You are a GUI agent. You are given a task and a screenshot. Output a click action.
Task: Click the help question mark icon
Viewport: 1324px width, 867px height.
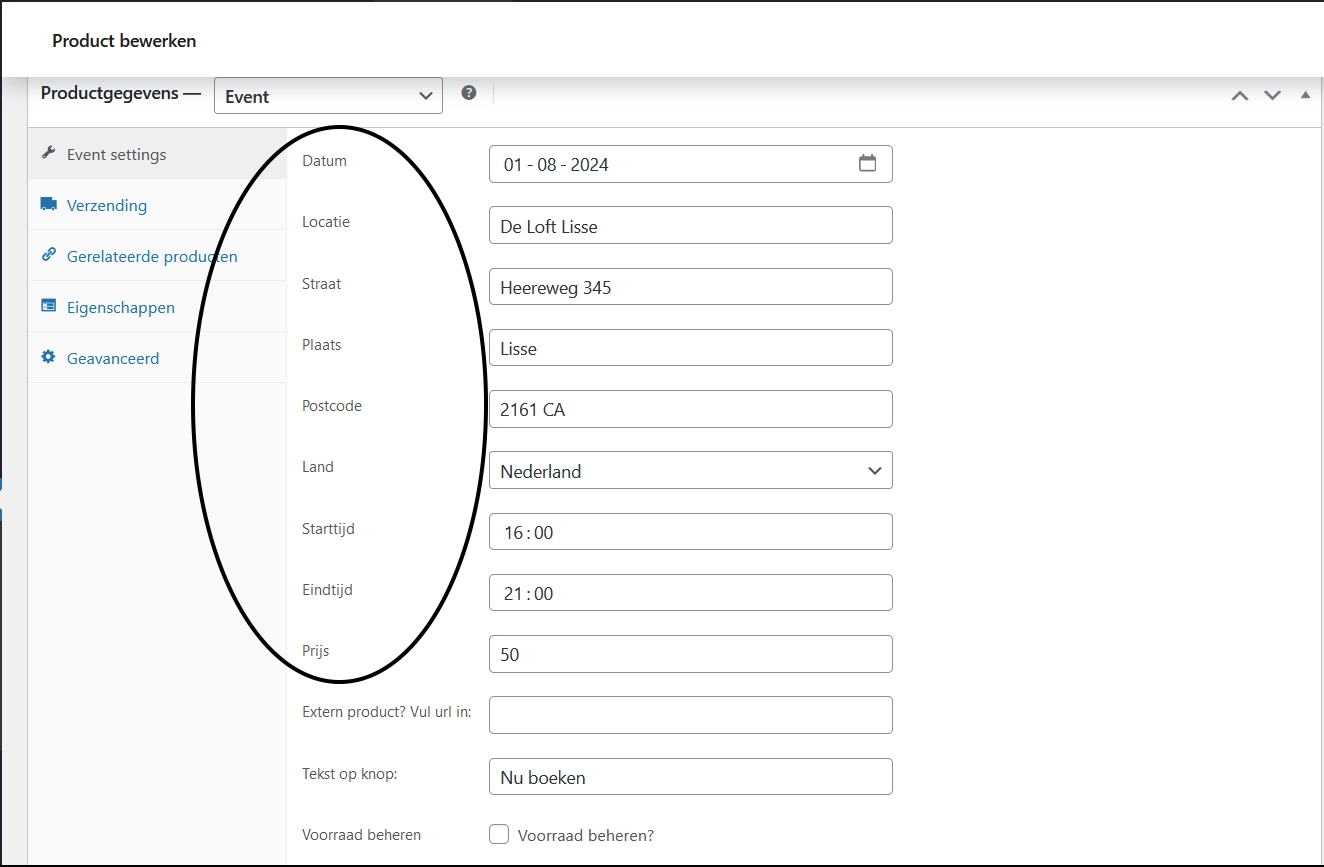(469, 93)
